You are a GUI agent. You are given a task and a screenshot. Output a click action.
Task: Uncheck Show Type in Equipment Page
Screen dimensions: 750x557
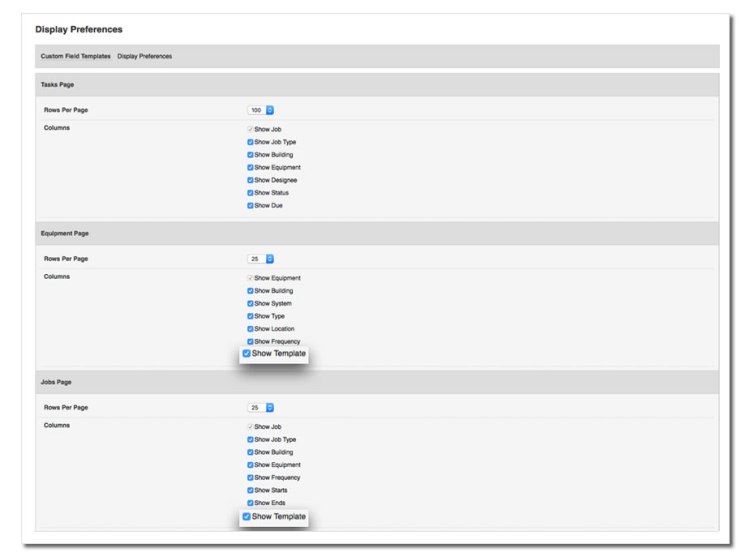click(250, 316)
